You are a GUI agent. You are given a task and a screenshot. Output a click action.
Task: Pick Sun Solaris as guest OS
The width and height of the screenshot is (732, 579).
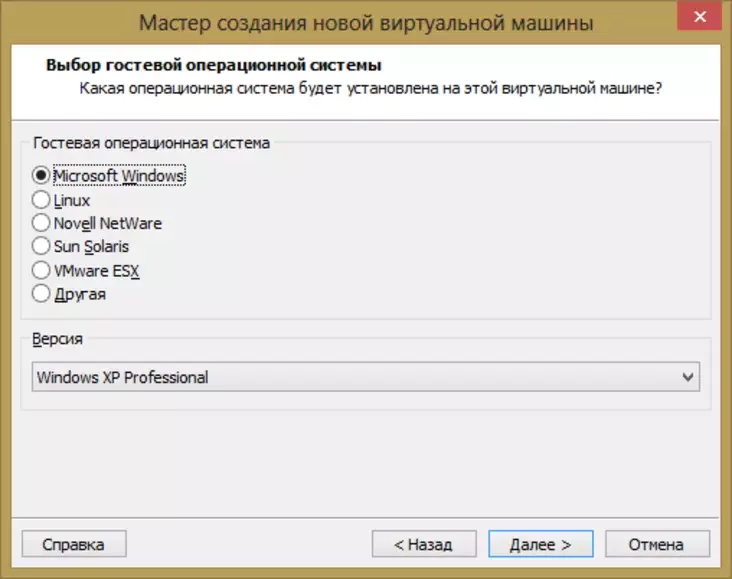[41, 246]
